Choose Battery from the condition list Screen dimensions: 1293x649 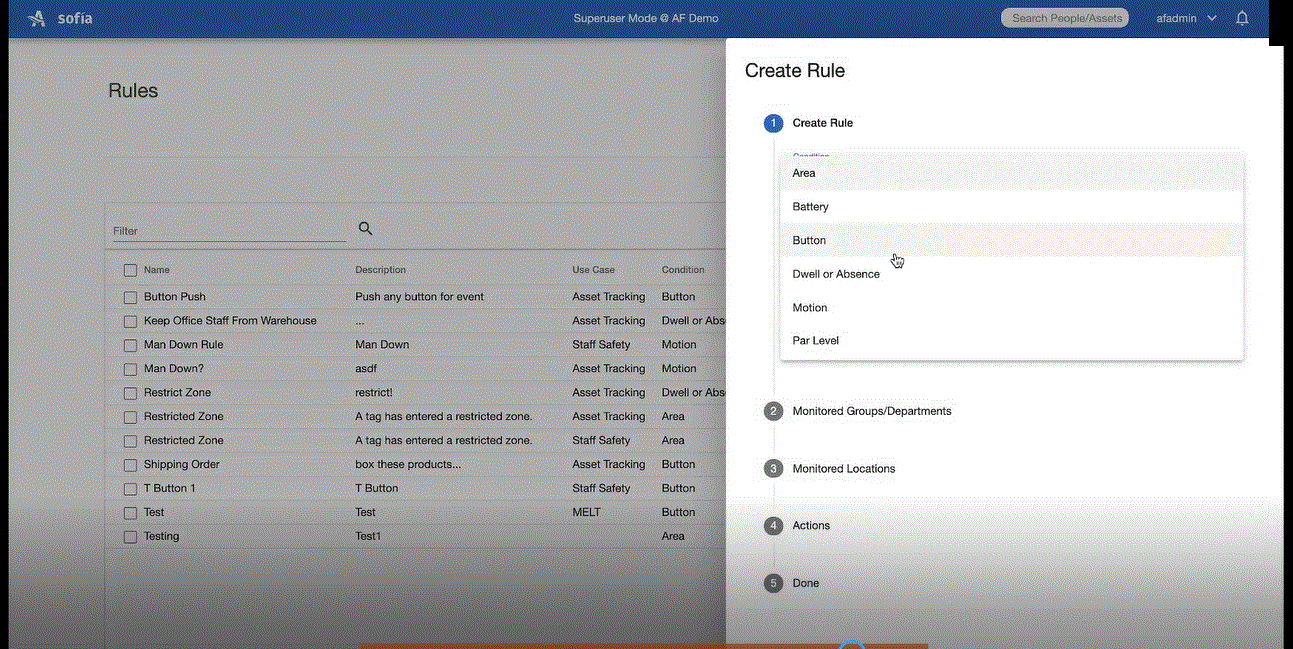pyautogui.click(x=1011, y=207)
